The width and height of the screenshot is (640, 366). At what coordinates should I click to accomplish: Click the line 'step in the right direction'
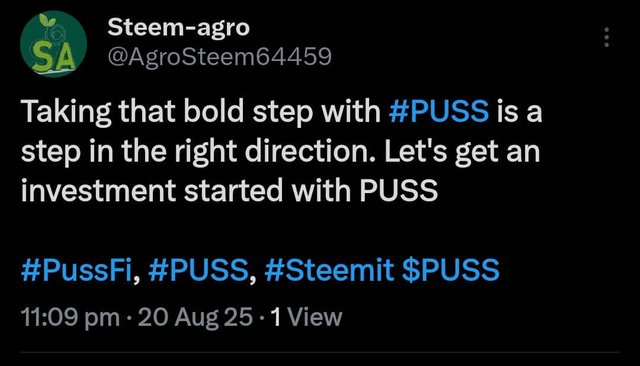[198, 151]
